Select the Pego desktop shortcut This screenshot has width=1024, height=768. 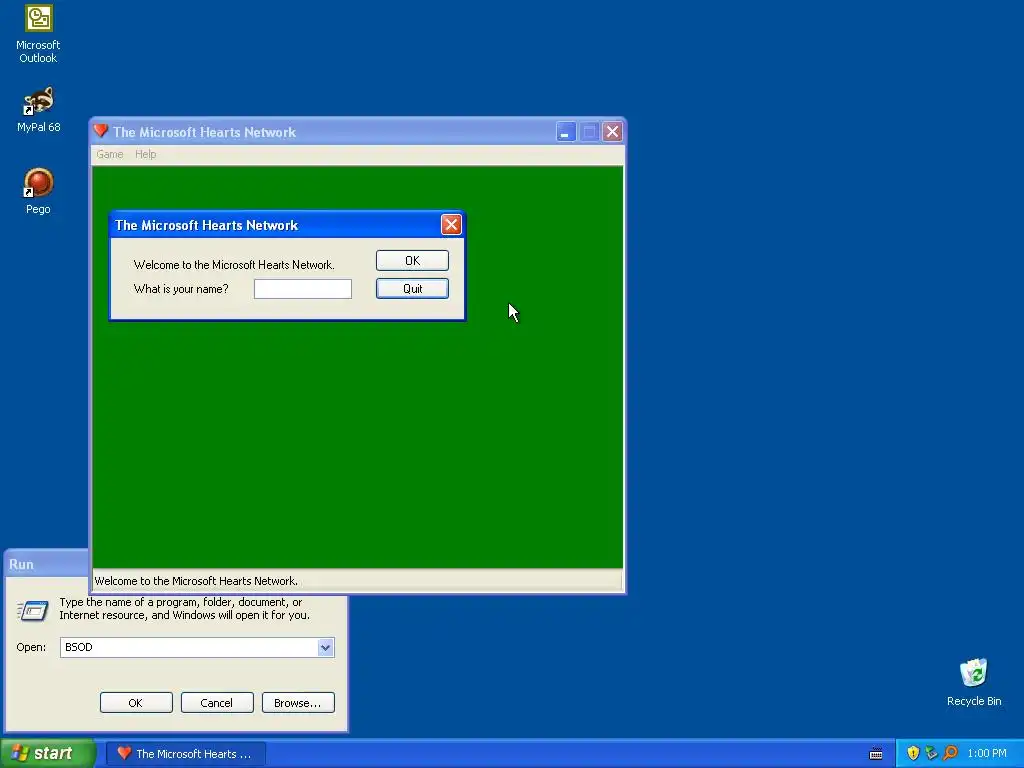pyautogui.click(x=39, y=191)
